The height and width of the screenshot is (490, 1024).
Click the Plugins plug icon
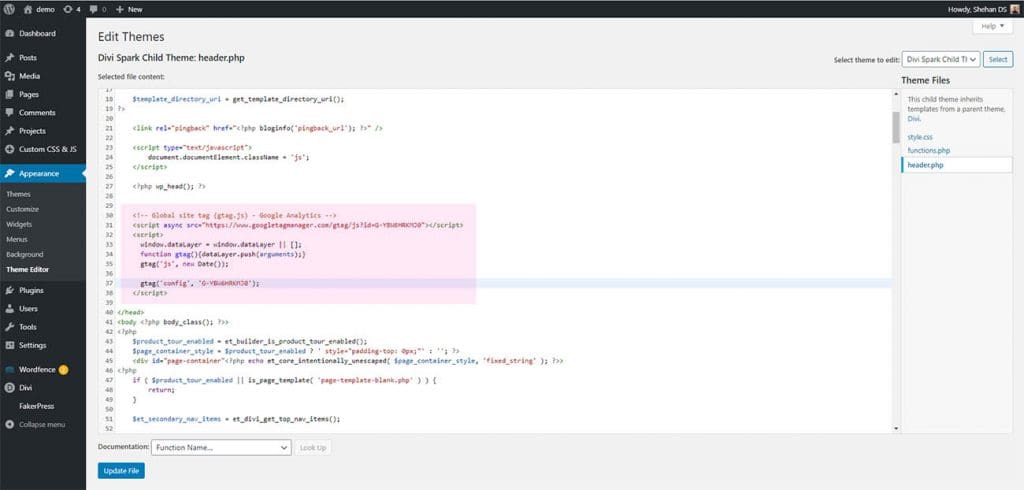pyautogui.click(x=9, y=290)
